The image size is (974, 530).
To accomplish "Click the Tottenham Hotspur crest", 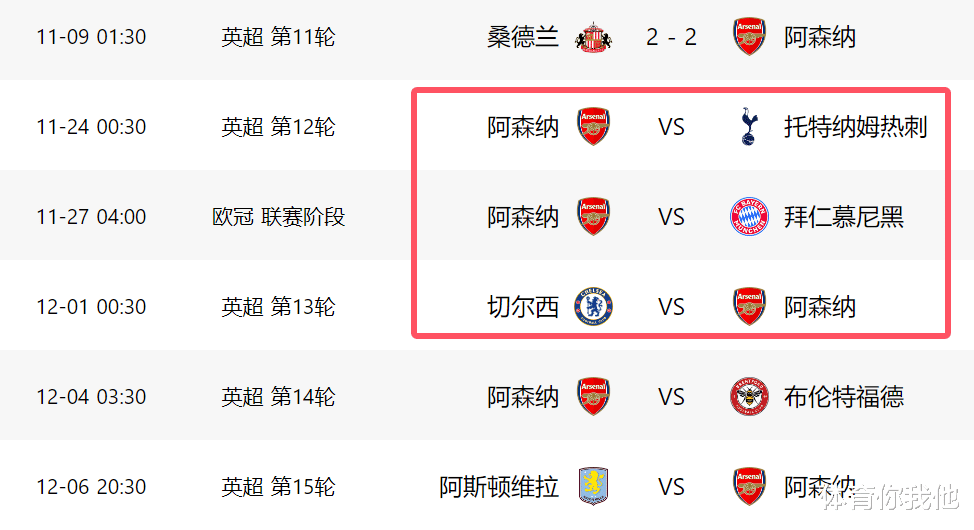I will tap(749, 127).
